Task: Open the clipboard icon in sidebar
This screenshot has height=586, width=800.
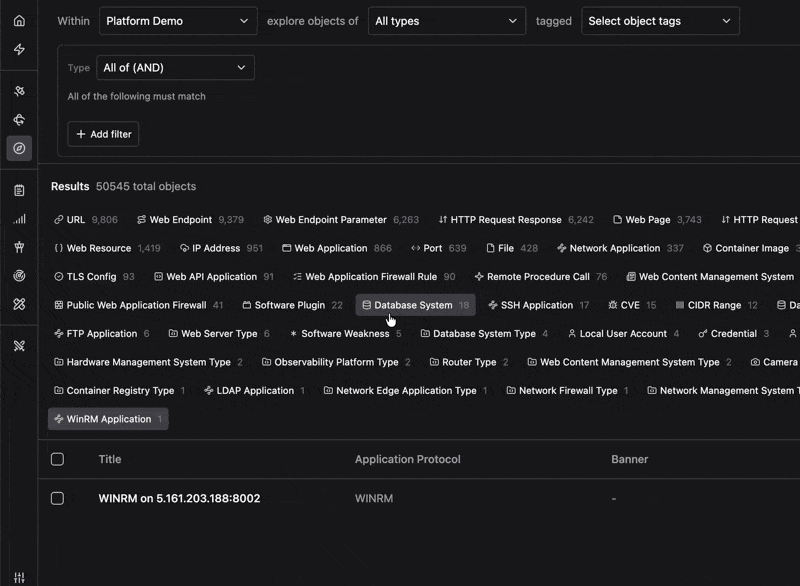Action: pyautogui.click(x=19, y=191)
